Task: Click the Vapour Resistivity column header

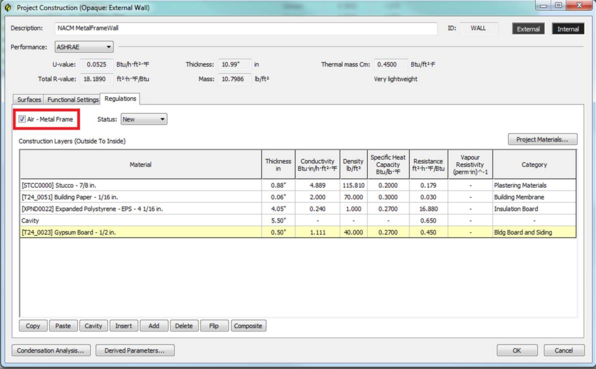Action: [470, 164]
